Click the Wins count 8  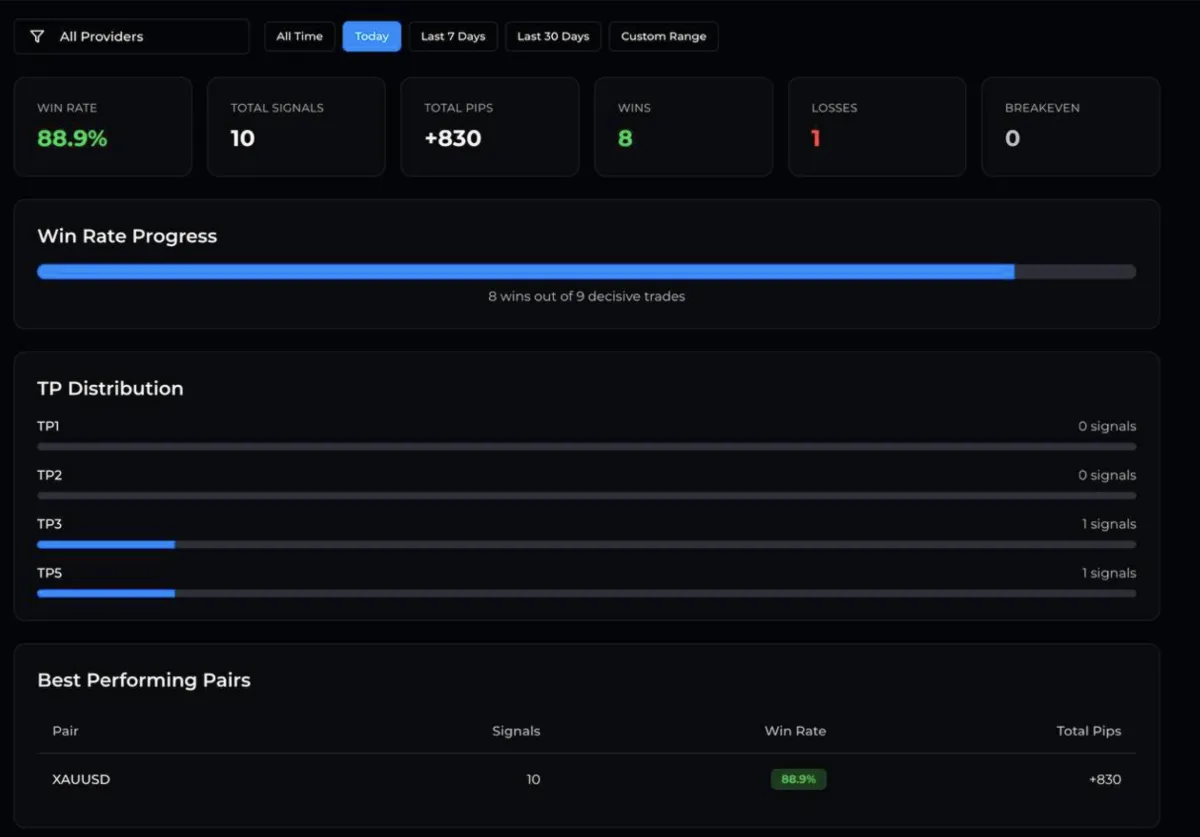click(x=625, y=139)
